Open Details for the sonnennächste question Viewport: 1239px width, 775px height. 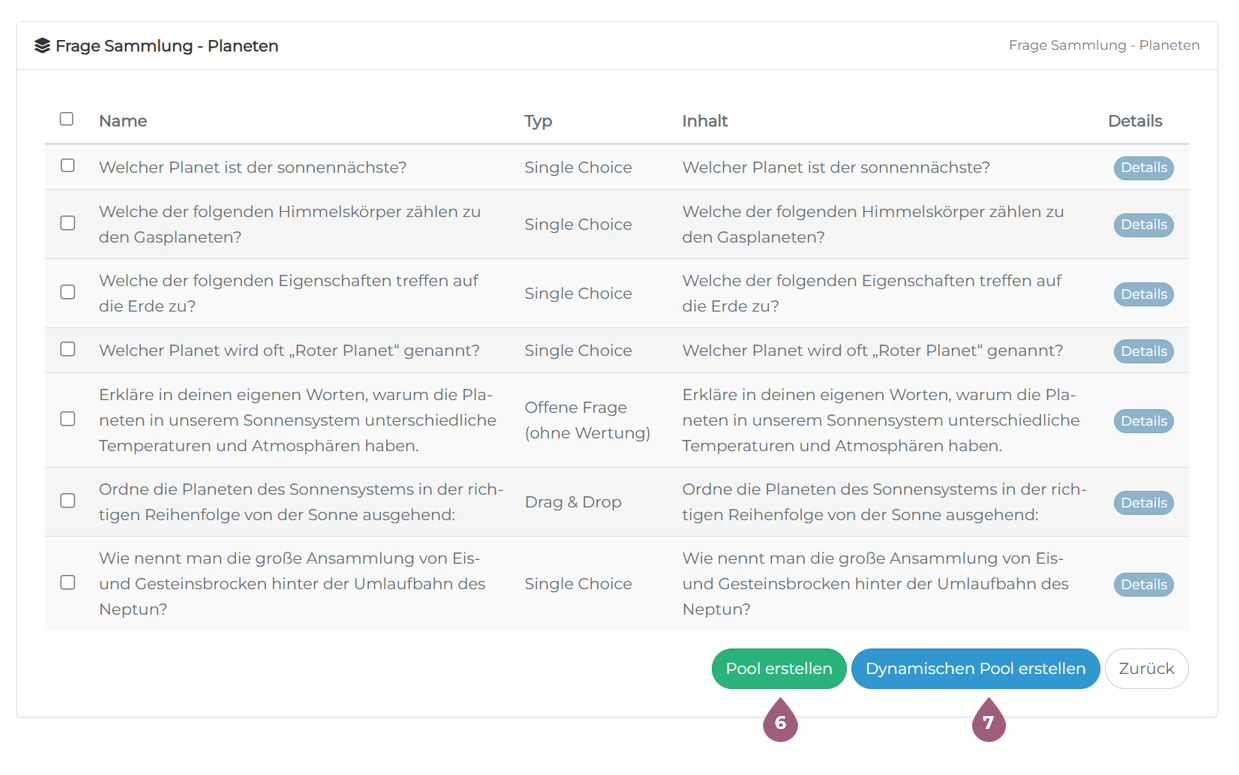1143,168
